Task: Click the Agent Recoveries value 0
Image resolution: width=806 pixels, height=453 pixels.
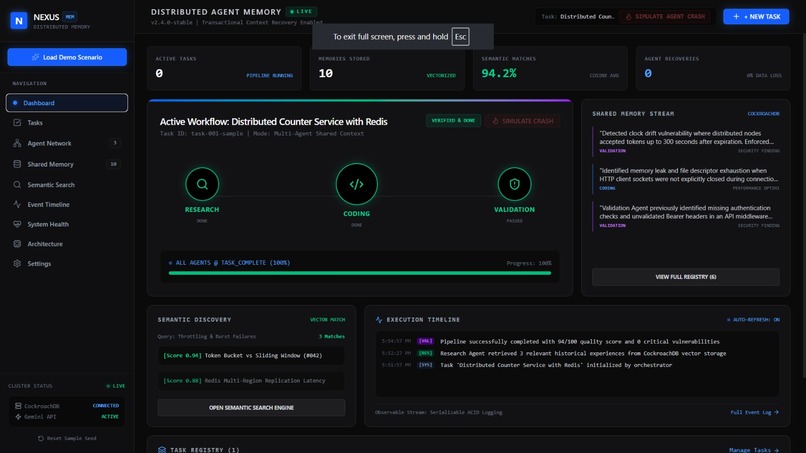Action: click(x=648, y=74)
